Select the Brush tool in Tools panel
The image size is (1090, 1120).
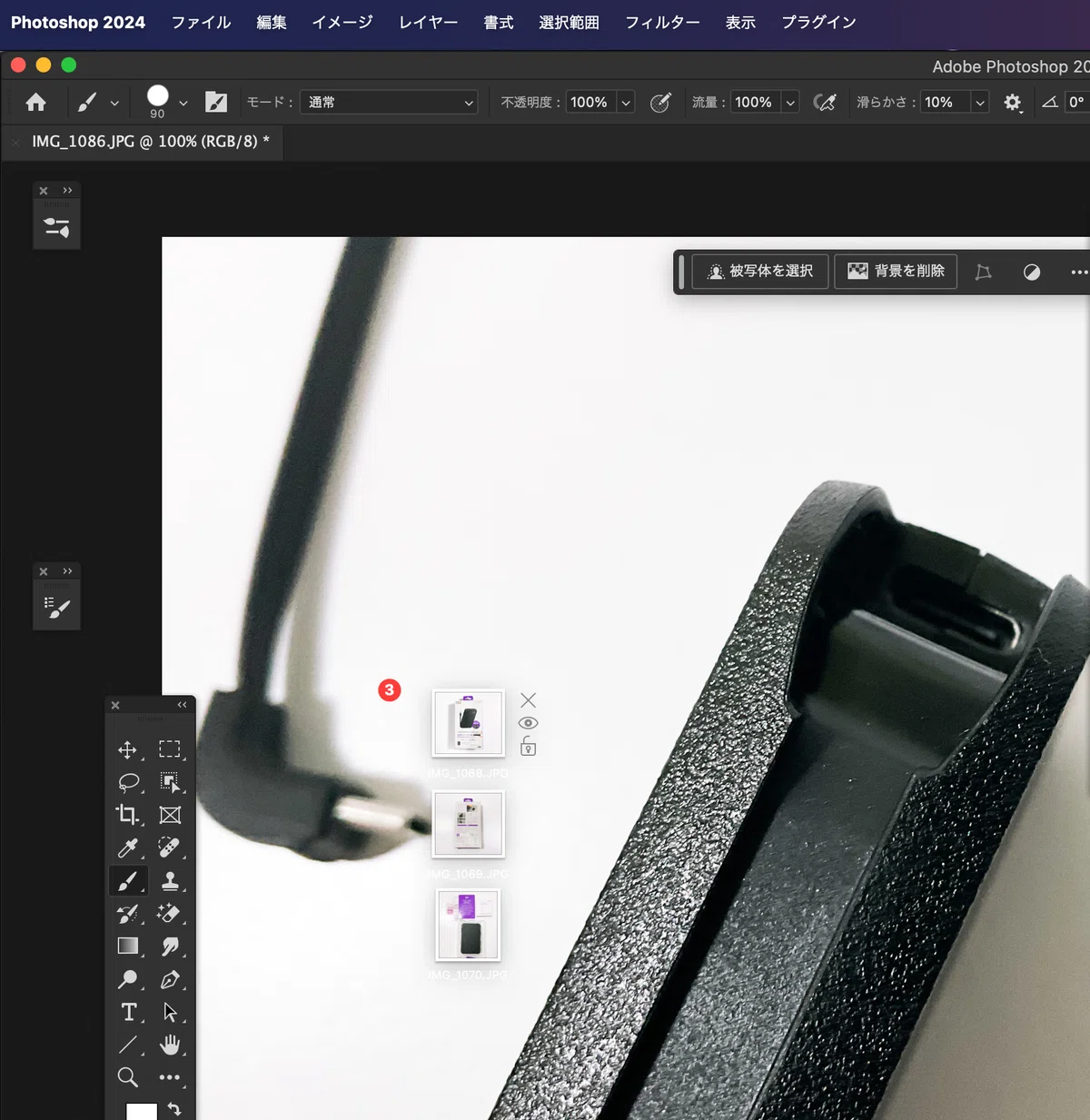pos(127,880)
